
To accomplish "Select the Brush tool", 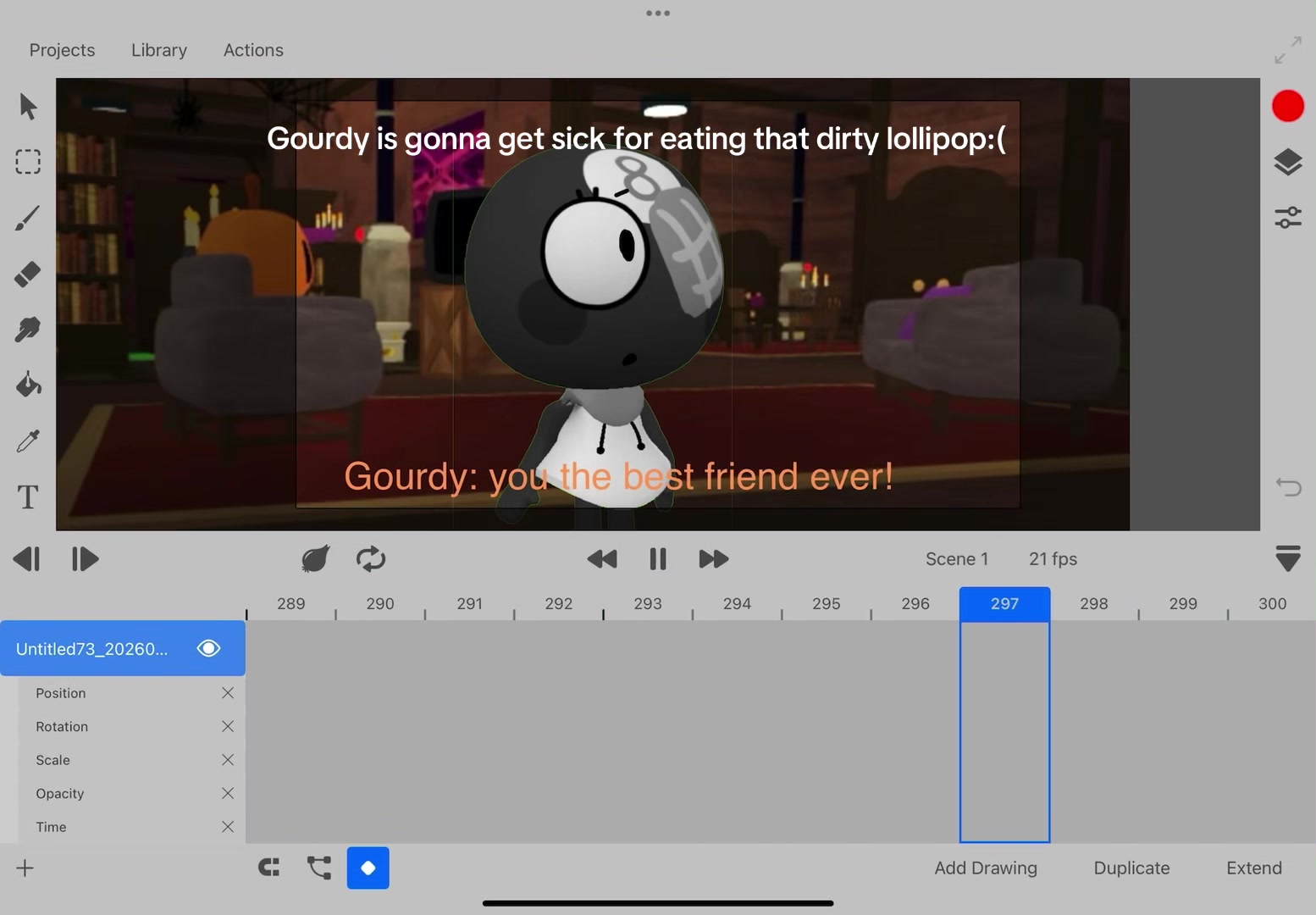I will pyautogui.click(x=28, y=218).
